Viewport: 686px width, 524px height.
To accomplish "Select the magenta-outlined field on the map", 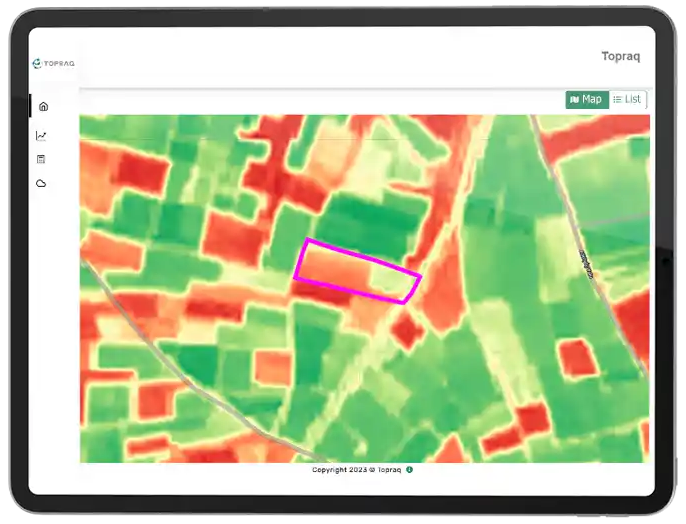I will pos(357,272).
